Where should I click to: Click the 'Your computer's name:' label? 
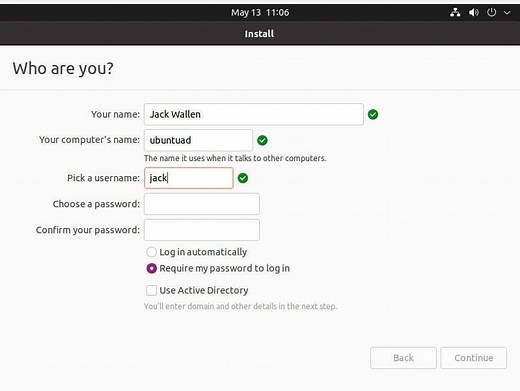(89, 140)
